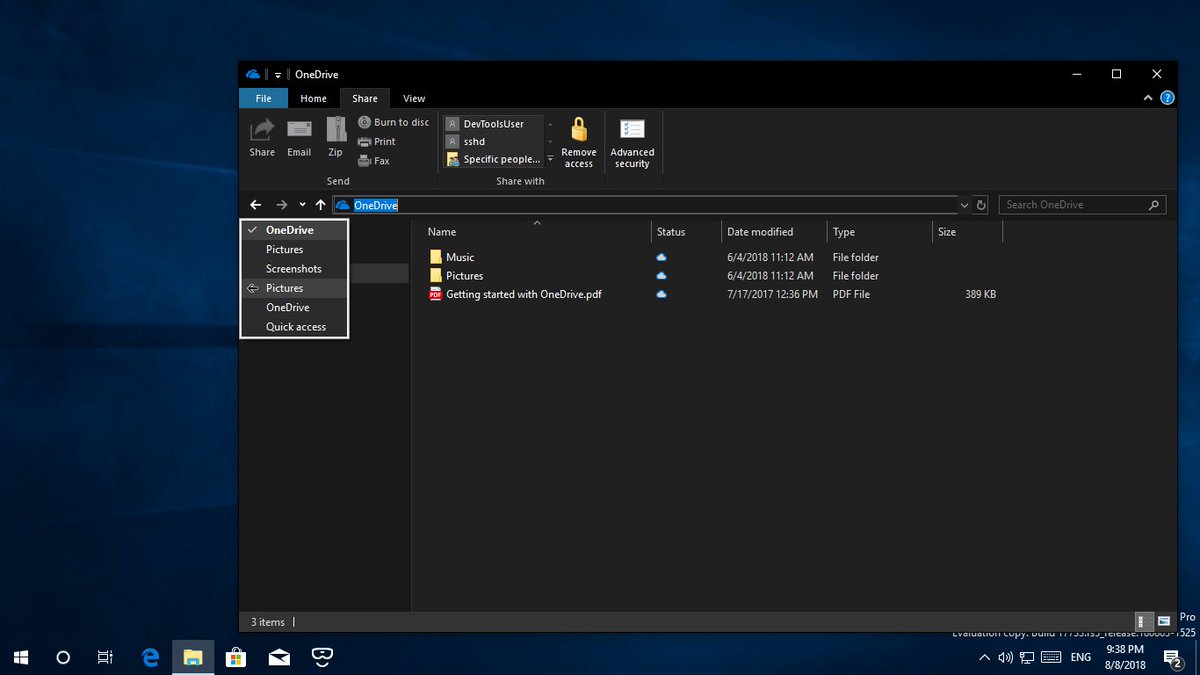The image size is (1200, 675).
Task: Expand address bar history dropdown
Action: [x=964, y=205]
